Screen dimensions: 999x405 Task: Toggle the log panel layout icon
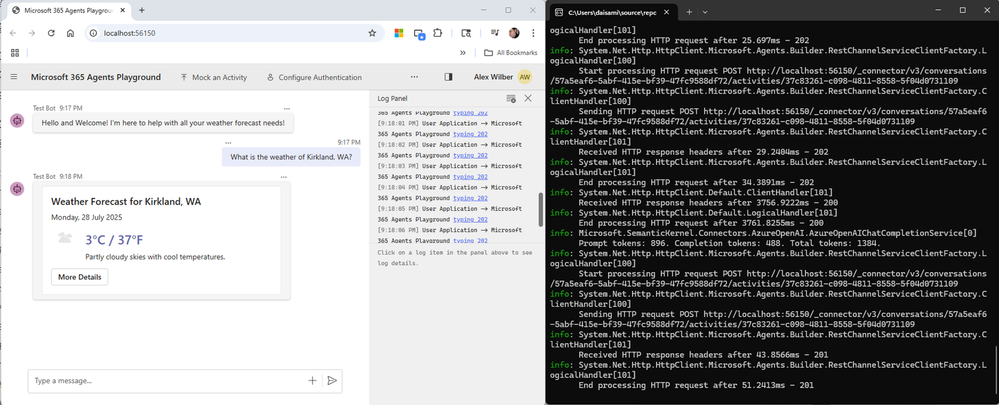(449, 77)
